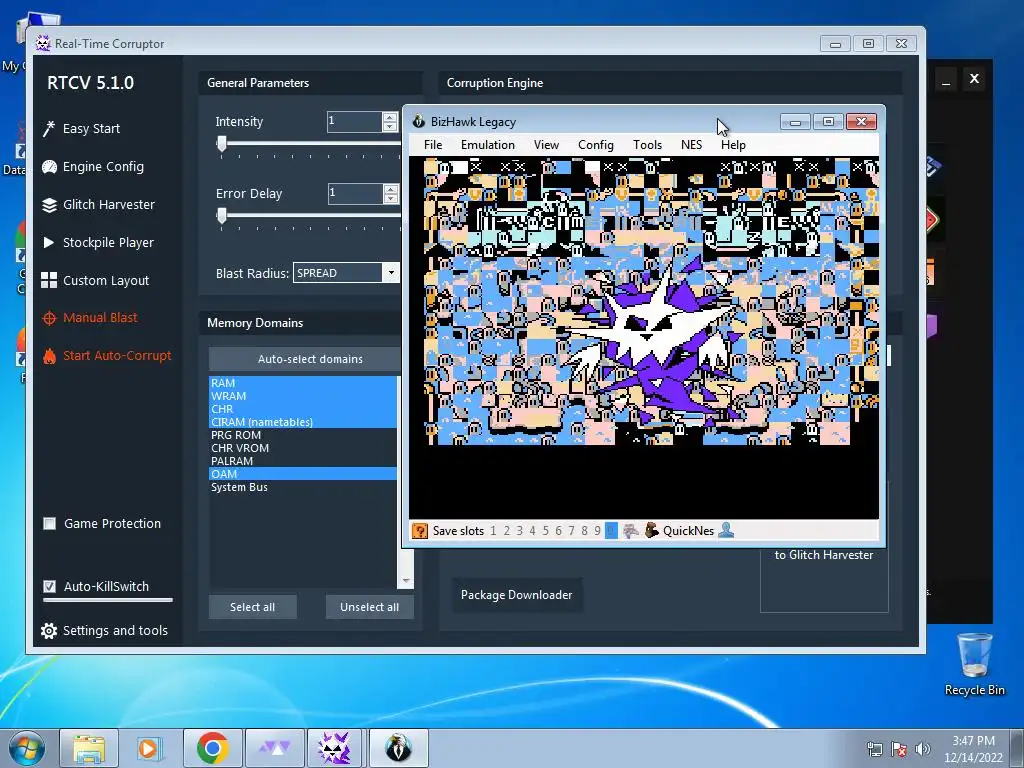Screen dimensions: 1024x768
Task: Deselect the CHR memory domain
Action: [x=302, y=409]
